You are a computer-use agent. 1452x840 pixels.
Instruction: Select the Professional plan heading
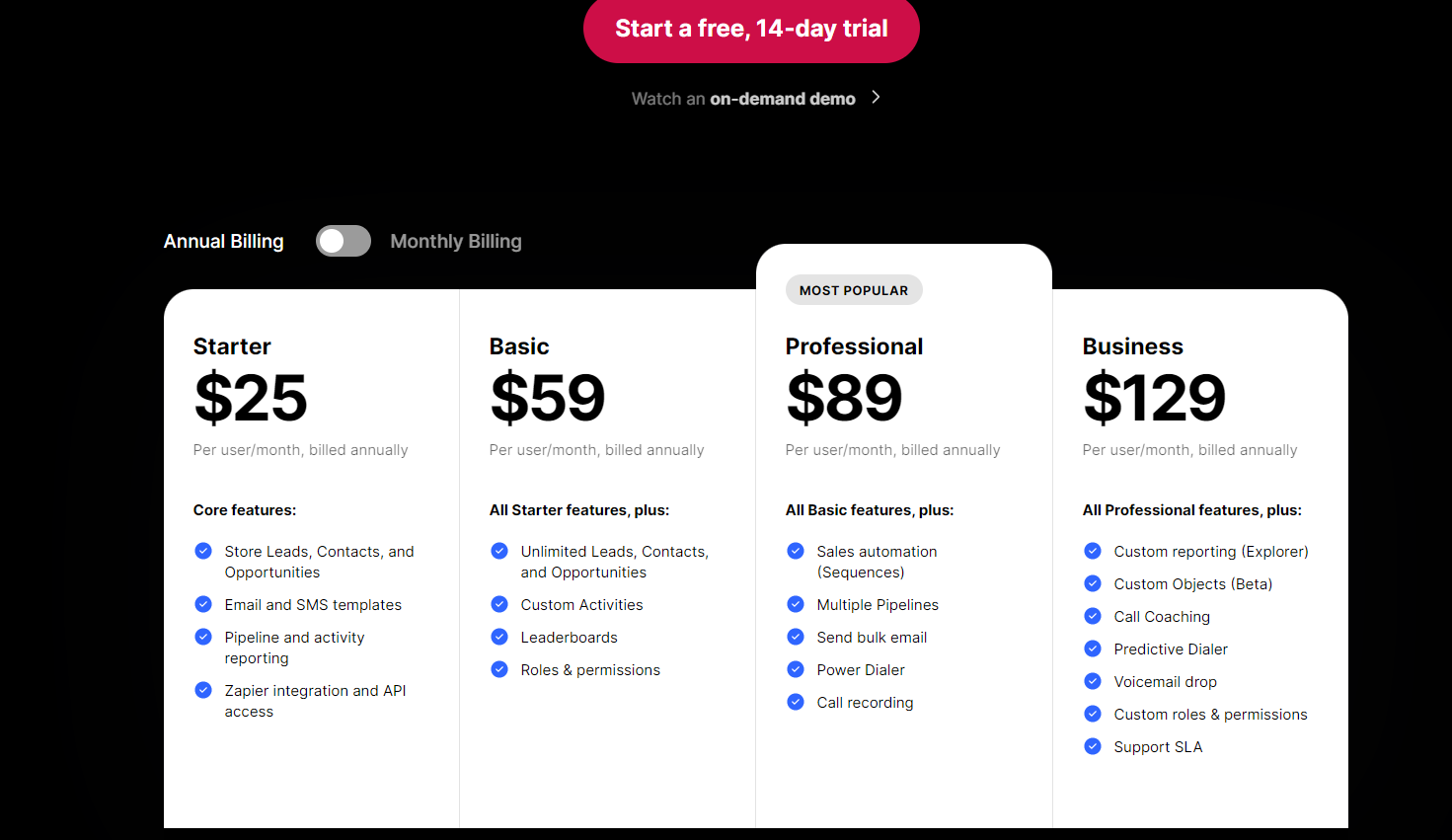coord(854,346)
